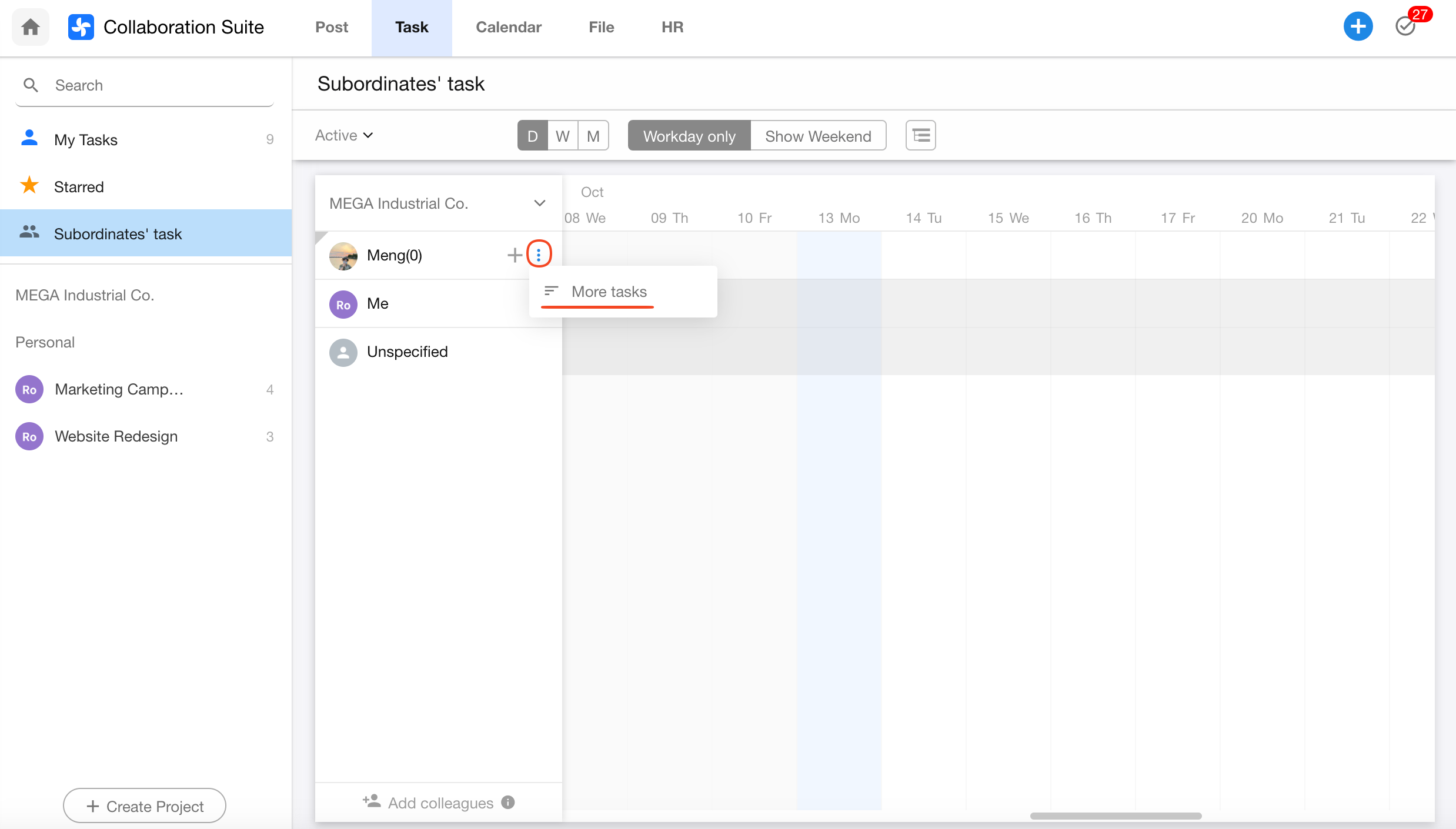The height and width of the screenshot is (829, 1456).
Task: Click the horizontal timeline scrollbar
Action: pos(1116,815)
